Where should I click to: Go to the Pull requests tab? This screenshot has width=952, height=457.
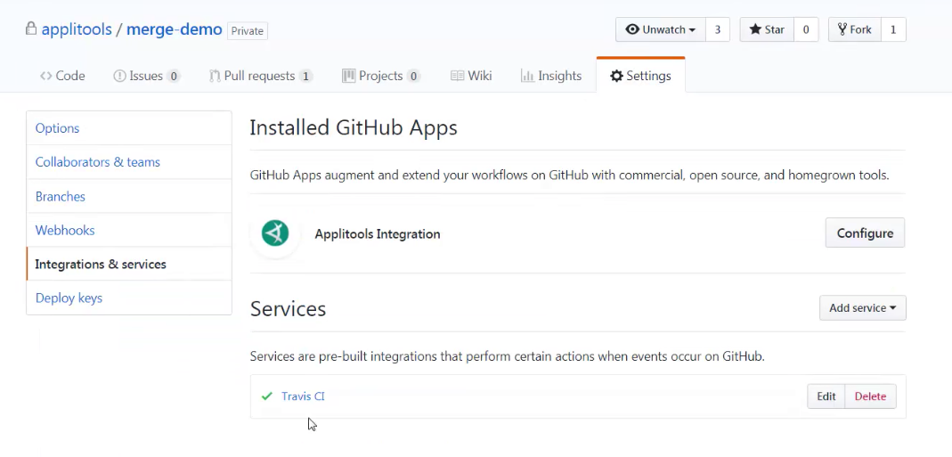pos(261,76)
